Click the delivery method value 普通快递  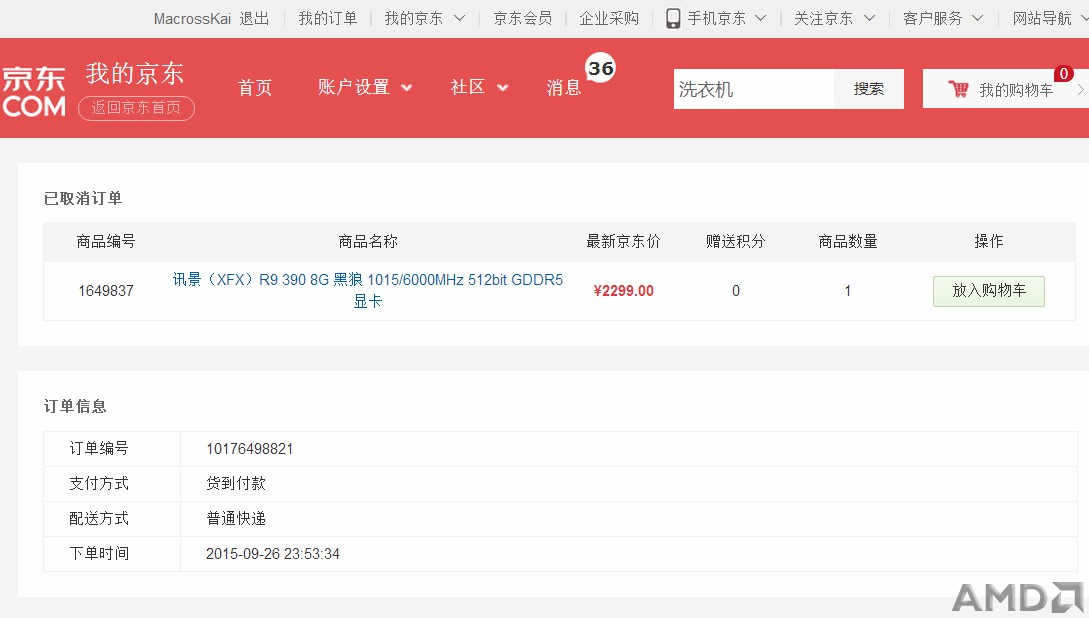coord(236,519)
